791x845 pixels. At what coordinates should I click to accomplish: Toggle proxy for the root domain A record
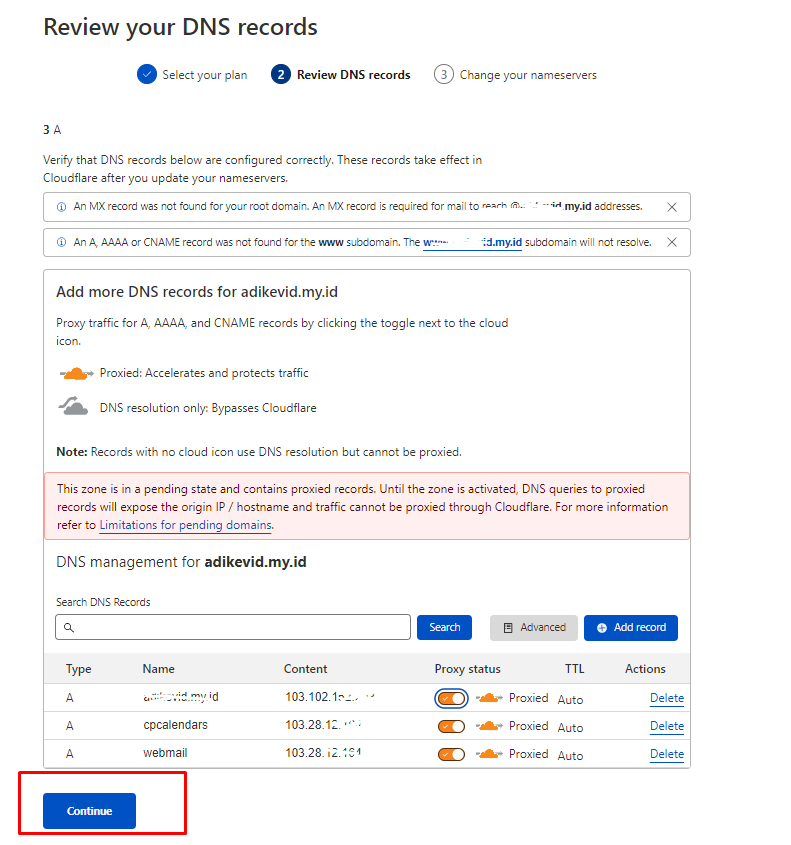click(451, 698)
